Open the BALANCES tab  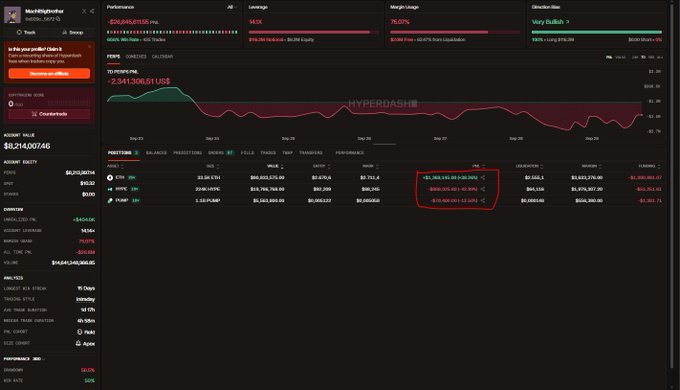[x=156, y=153]
